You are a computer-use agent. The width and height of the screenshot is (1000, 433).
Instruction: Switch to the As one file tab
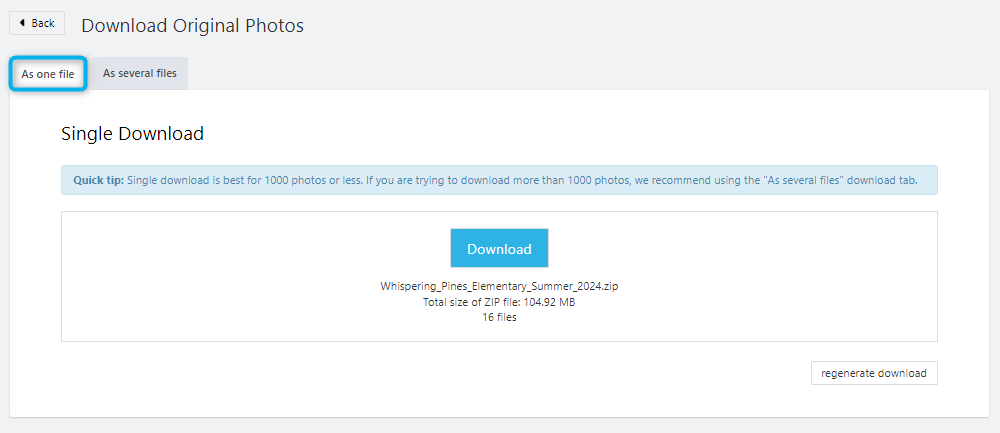(x=48, y=74)
